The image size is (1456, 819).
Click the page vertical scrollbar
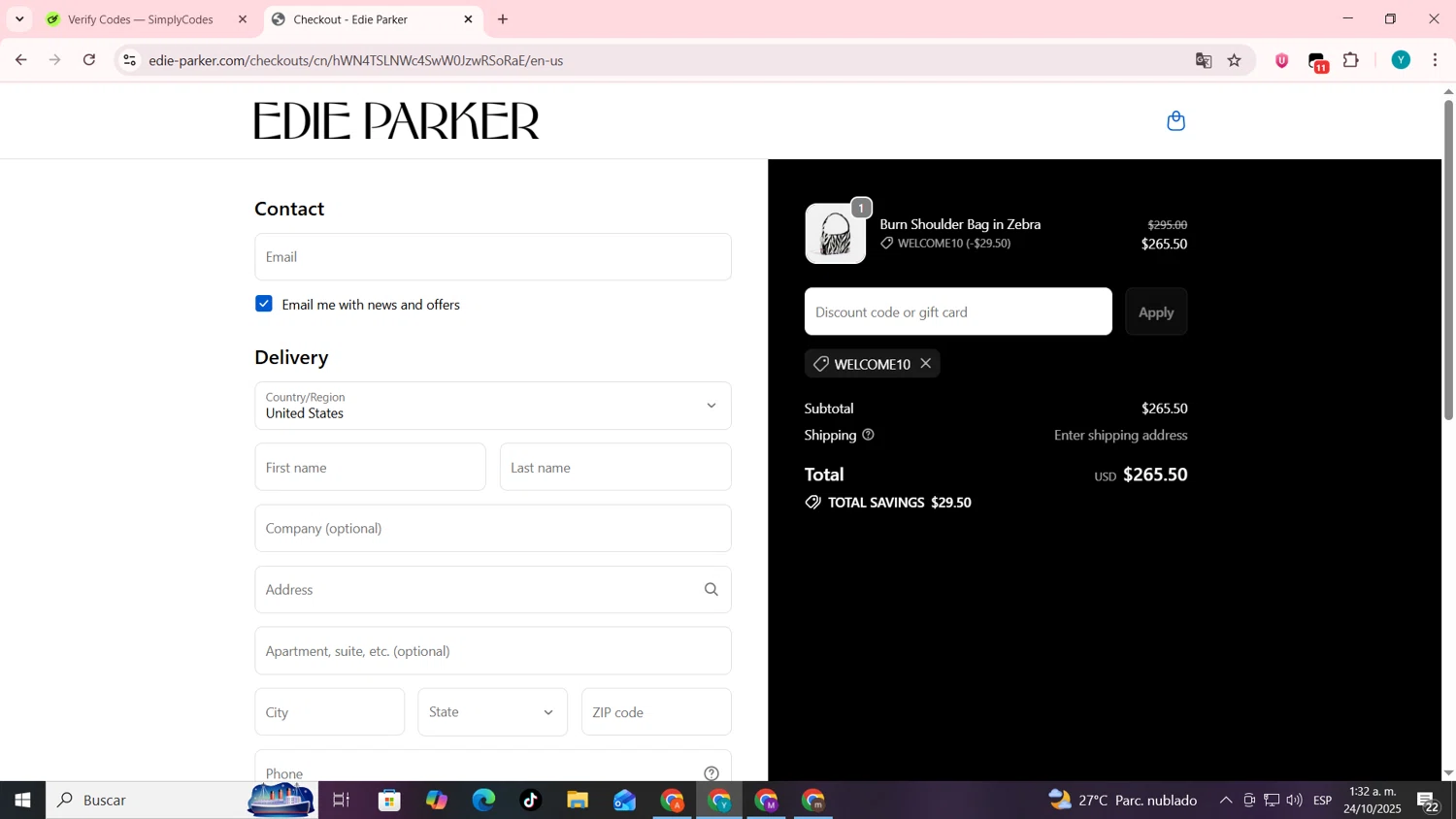pyautogui.click(x=1448, y=259)
